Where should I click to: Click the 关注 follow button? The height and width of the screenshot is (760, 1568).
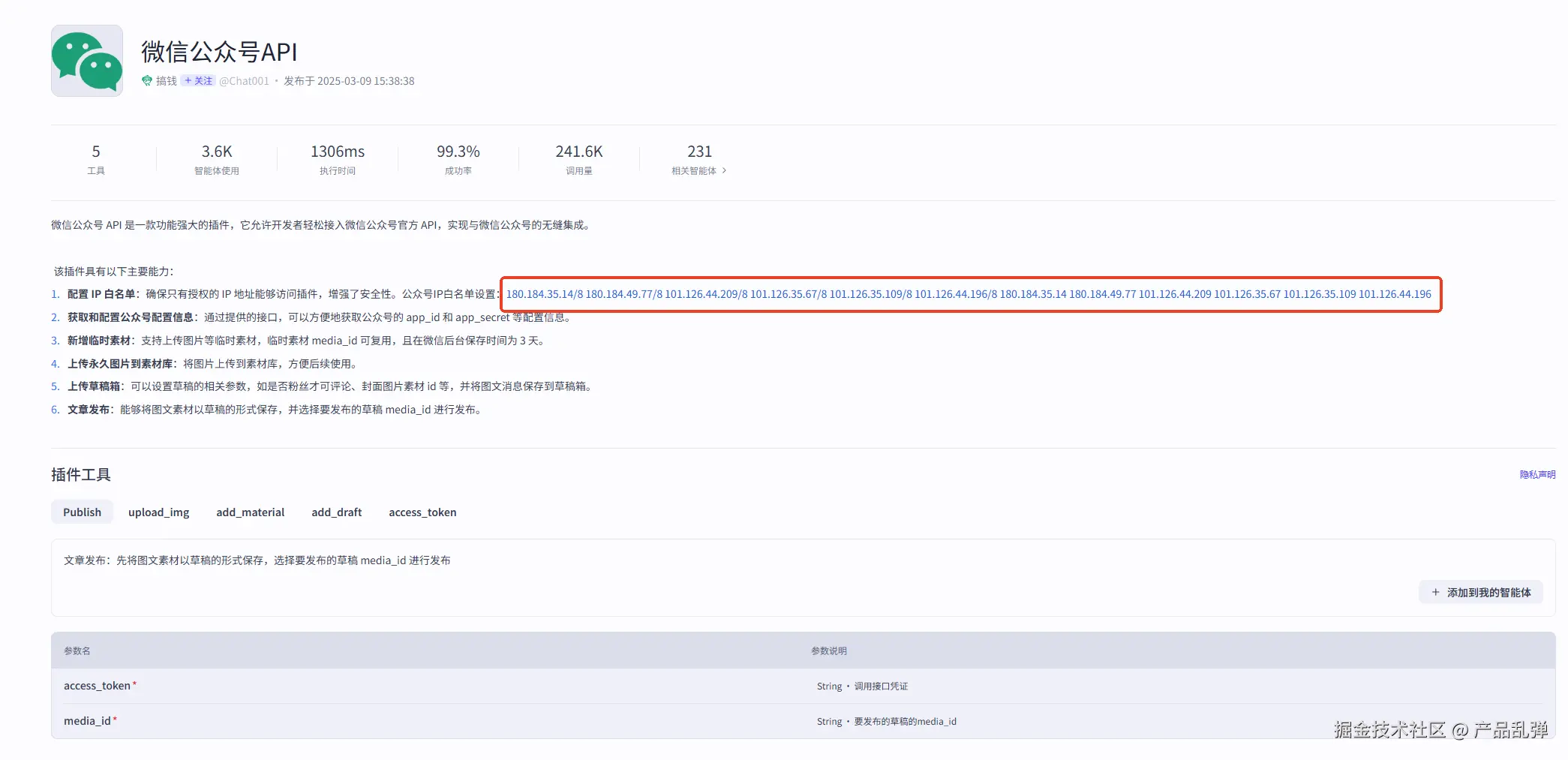tap(199, 81)
